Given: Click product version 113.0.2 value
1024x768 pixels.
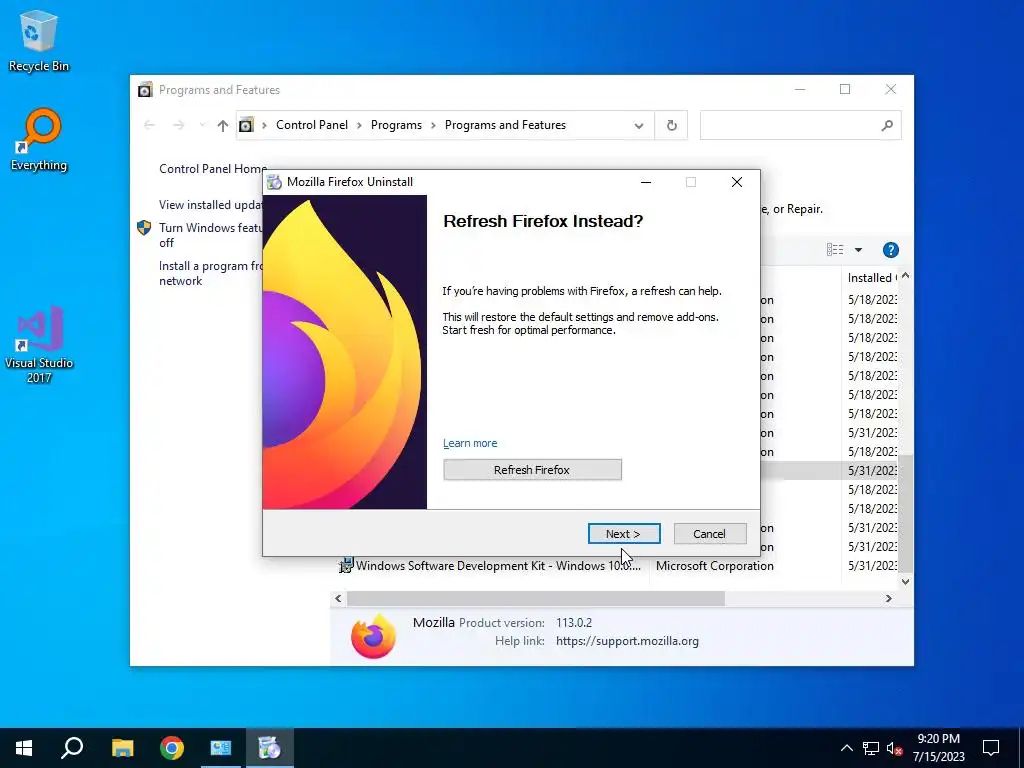Looking at the screenshot, I should (574, 622).
